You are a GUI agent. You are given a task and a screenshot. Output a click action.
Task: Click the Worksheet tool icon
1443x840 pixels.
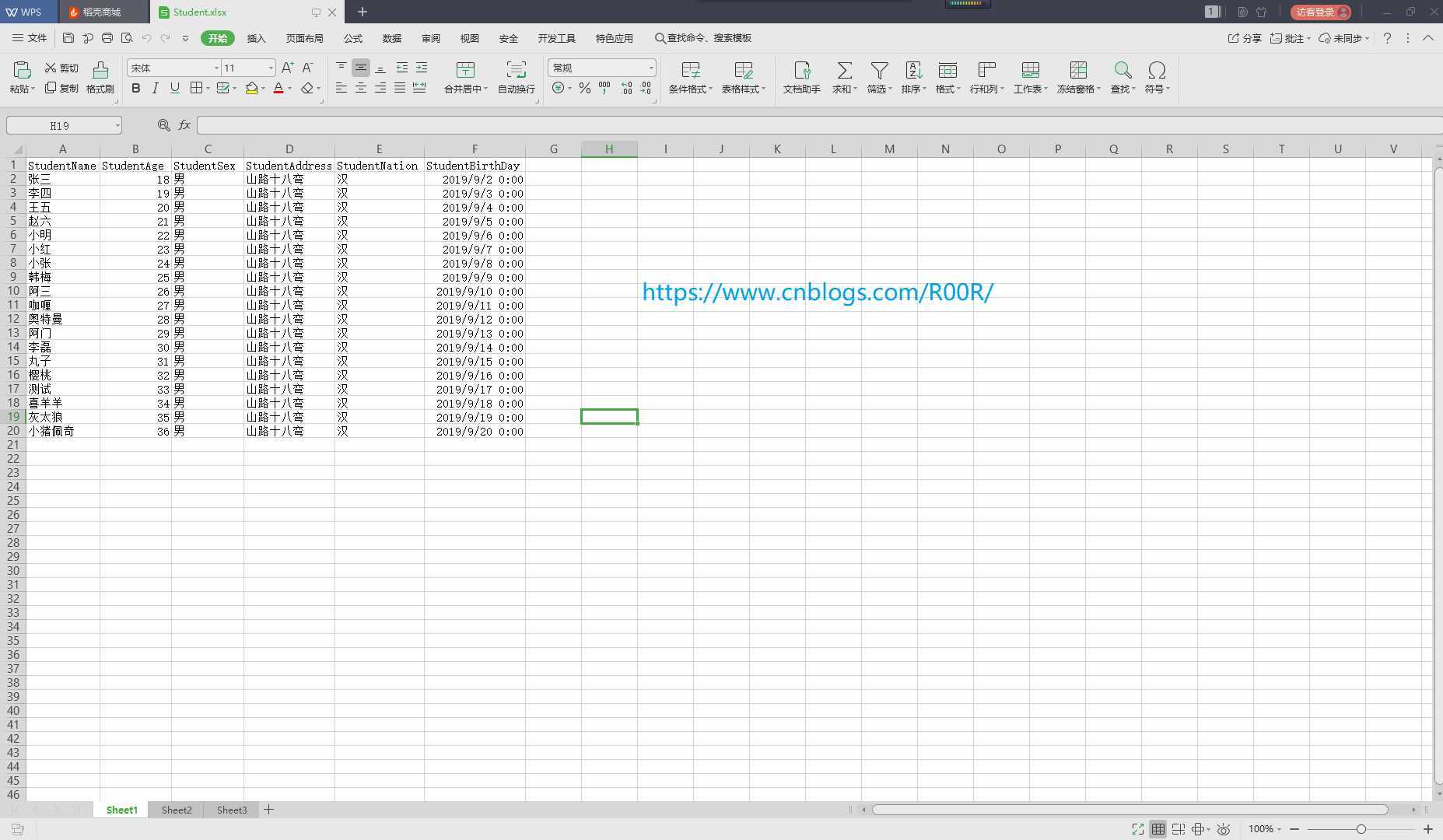(1030, 70)
